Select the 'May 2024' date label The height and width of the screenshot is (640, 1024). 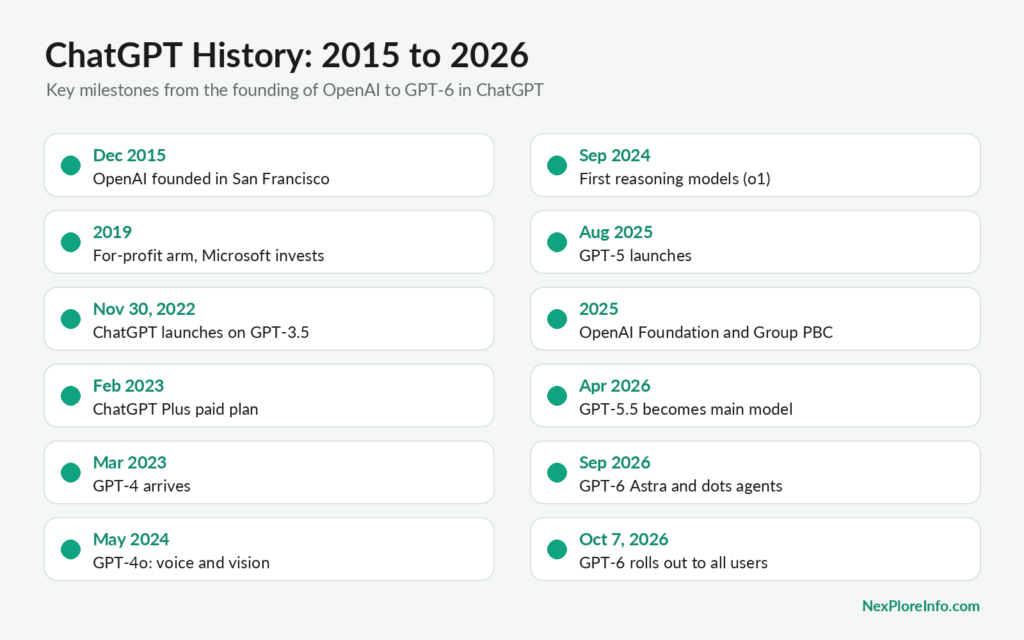(x=131, y=539)
